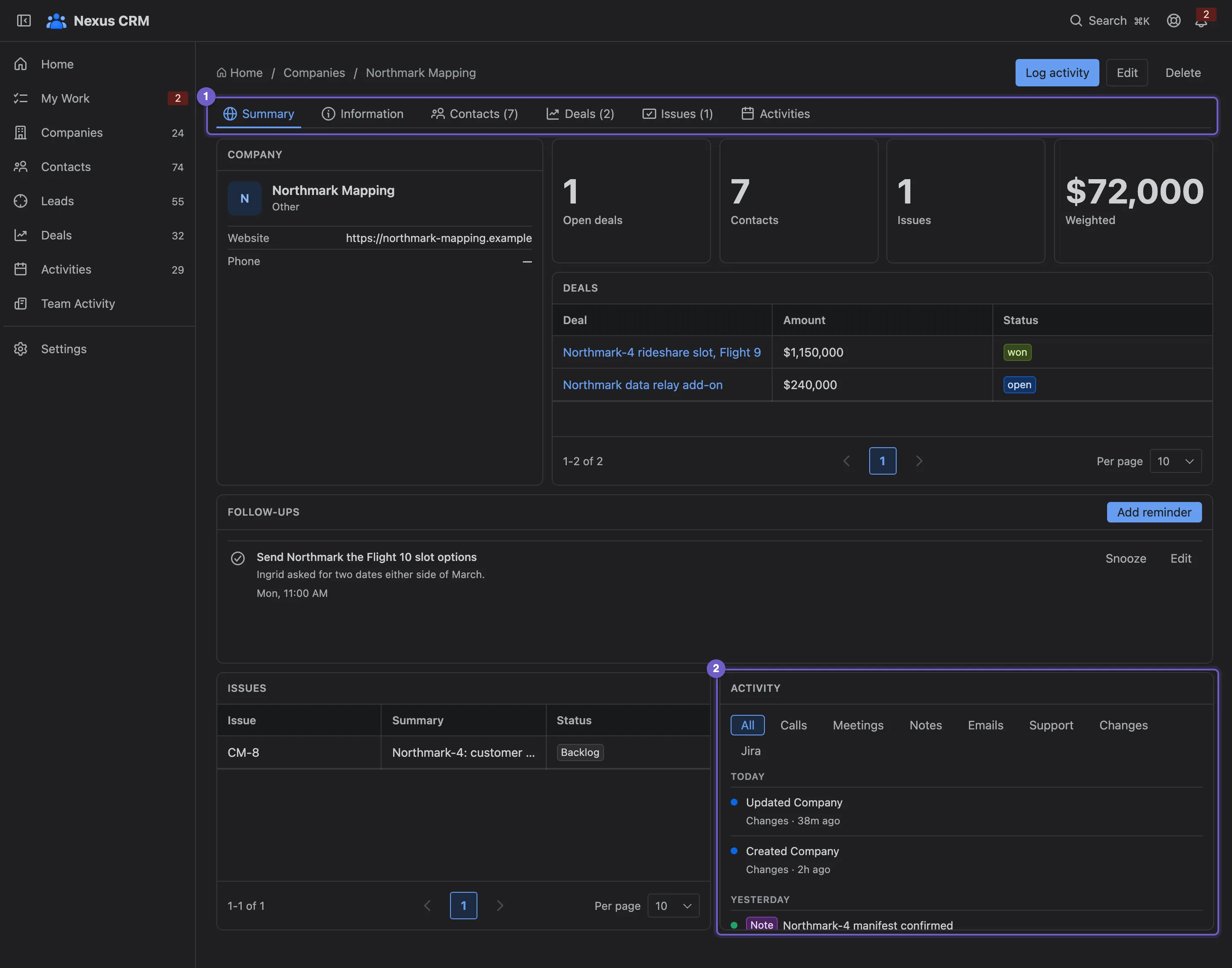Open the search icon in header
1232x968 pixels.
(1075, 21)
